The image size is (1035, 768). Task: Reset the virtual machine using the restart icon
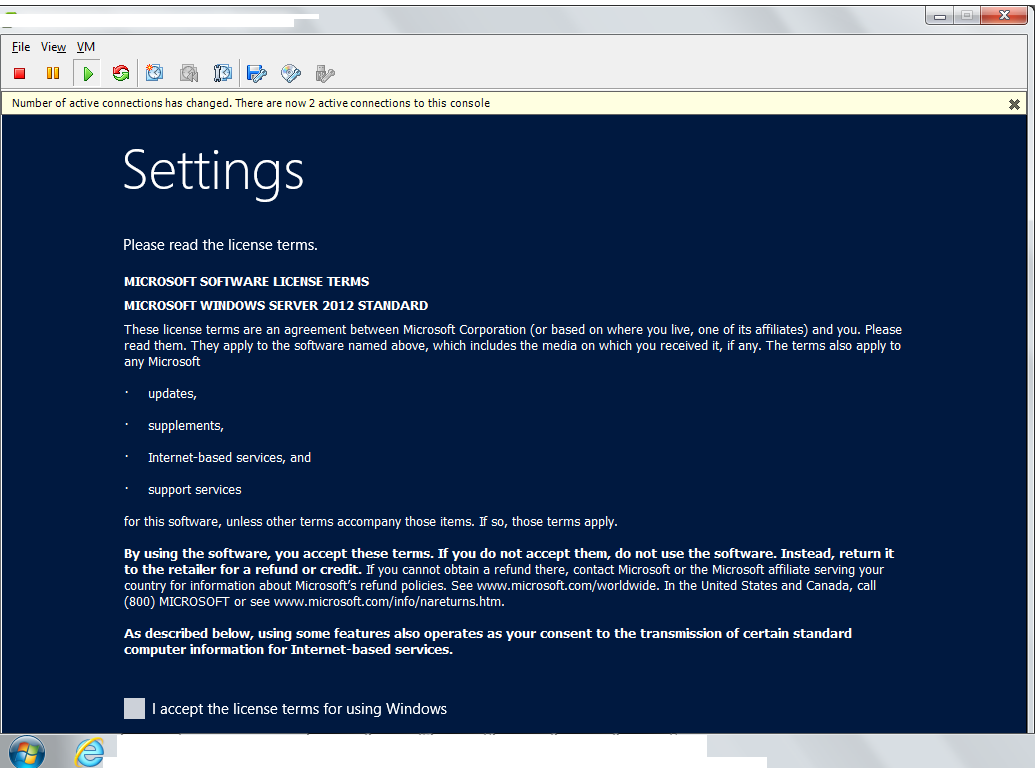pos(121,73)
